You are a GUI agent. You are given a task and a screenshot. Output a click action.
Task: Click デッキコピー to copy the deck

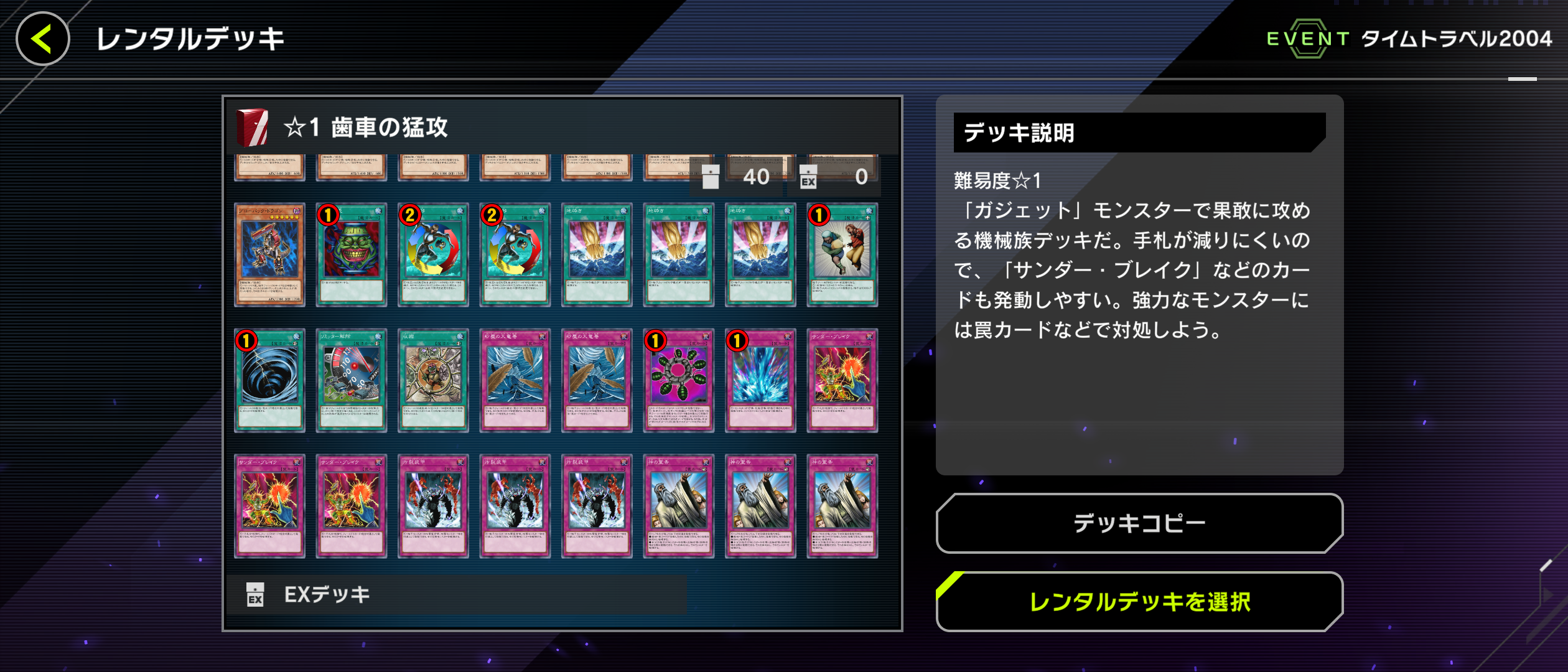tap(1139, 523)
